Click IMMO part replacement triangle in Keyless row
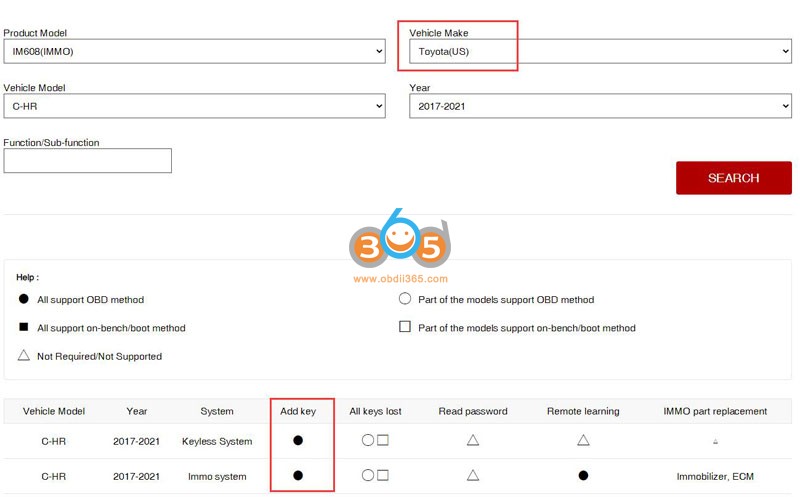This screenshot has width=800, height=497. point(715,441)
